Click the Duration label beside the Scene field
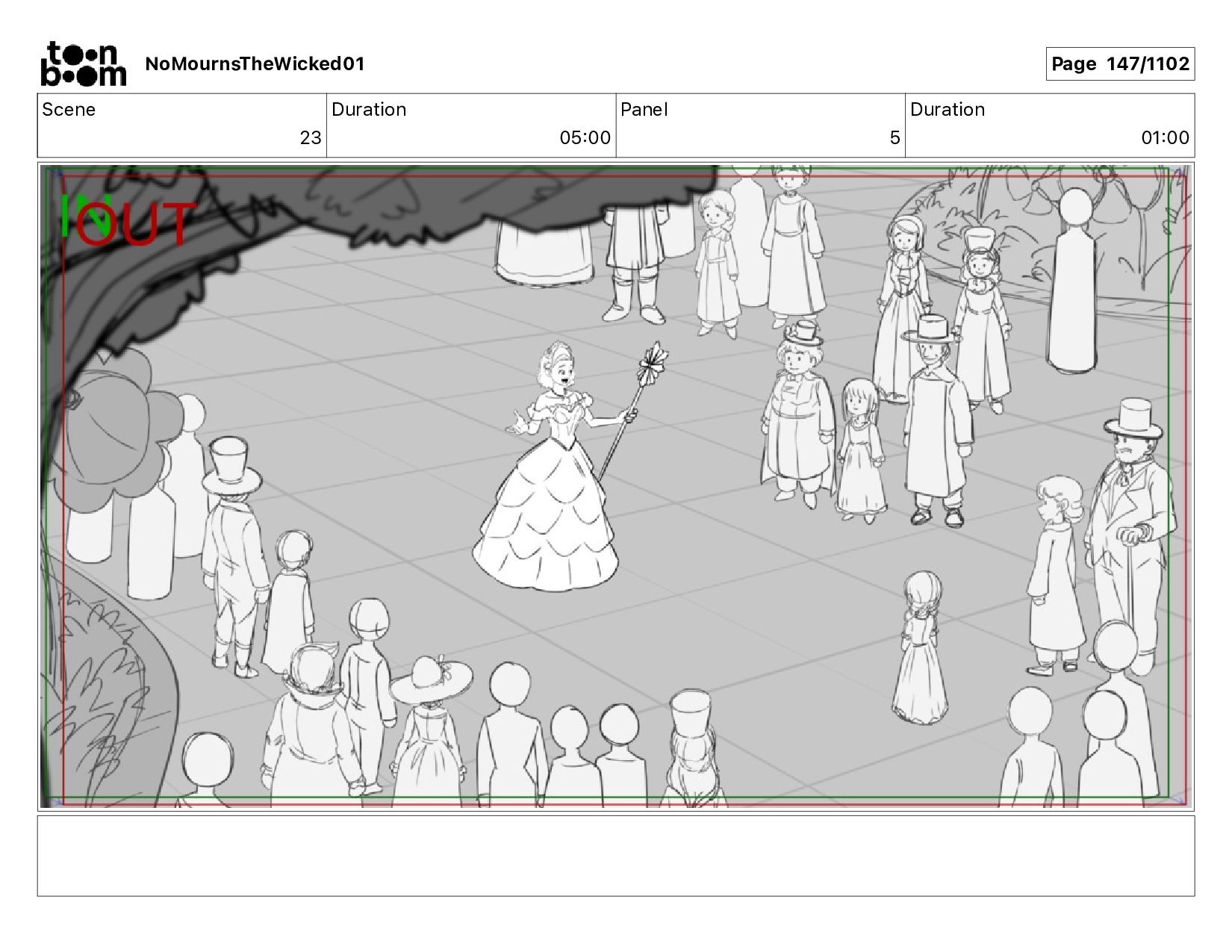The width and height of the screenshot is (1232, 952). (369, 110)
